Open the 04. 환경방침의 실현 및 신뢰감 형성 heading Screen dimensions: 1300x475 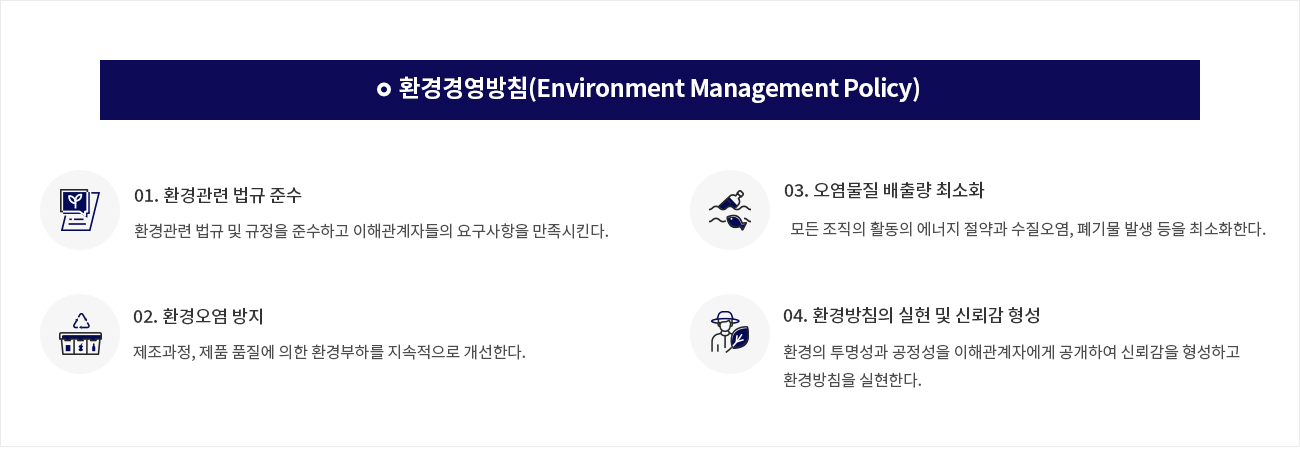point(911,316)
